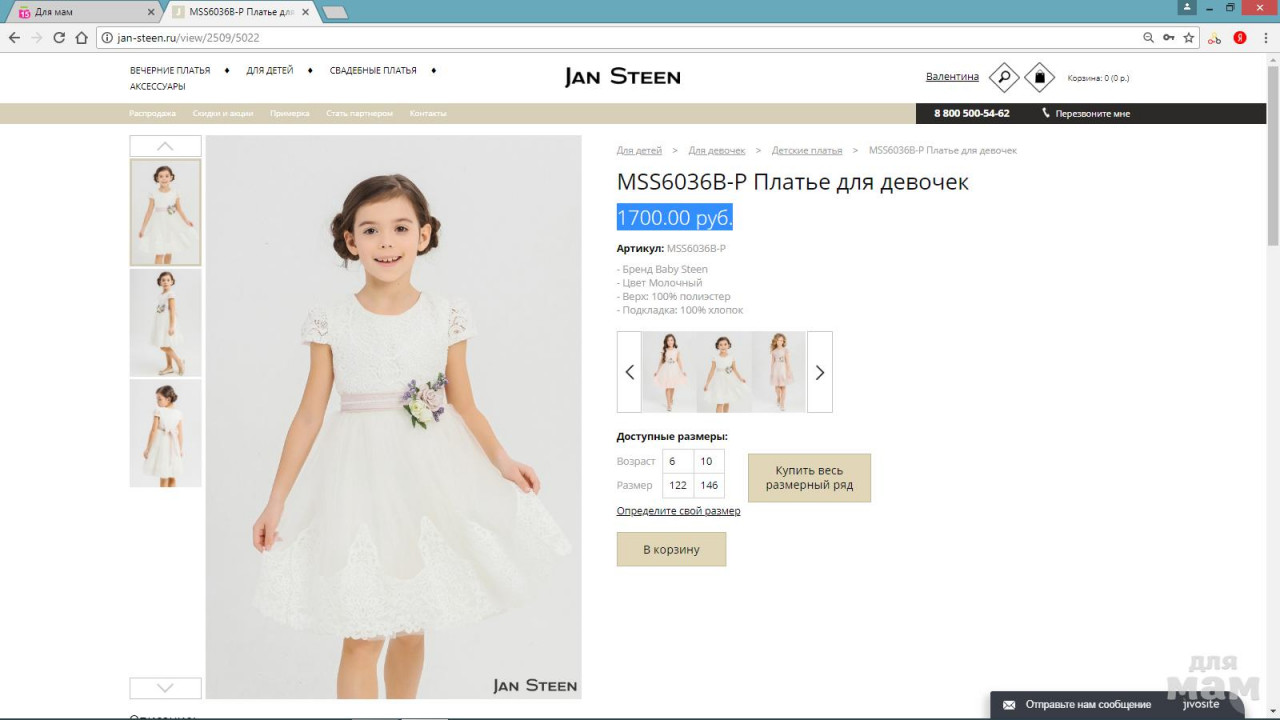Select the pink dress thumbnail in related carousel
The image size is (1280, 720).
(669, 372)
